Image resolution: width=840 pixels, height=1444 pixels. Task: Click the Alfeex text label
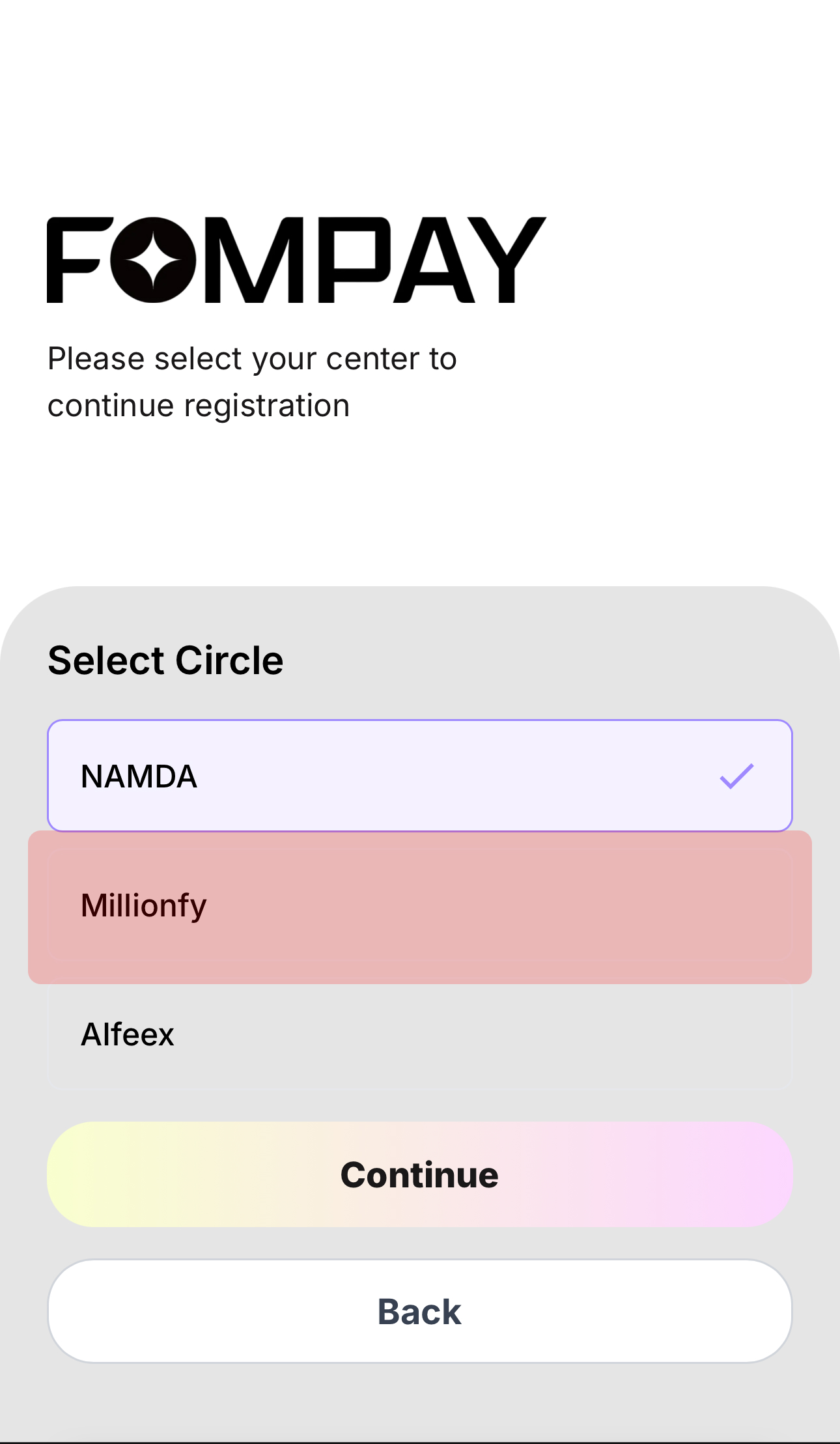[x=128, y=1034]
